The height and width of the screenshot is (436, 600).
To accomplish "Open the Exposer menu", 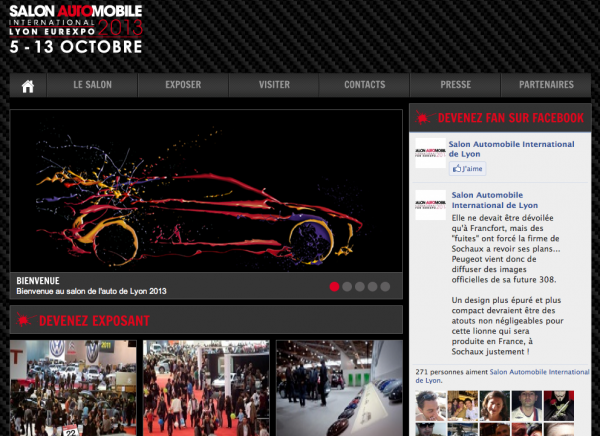I will (x=183, y=86).
